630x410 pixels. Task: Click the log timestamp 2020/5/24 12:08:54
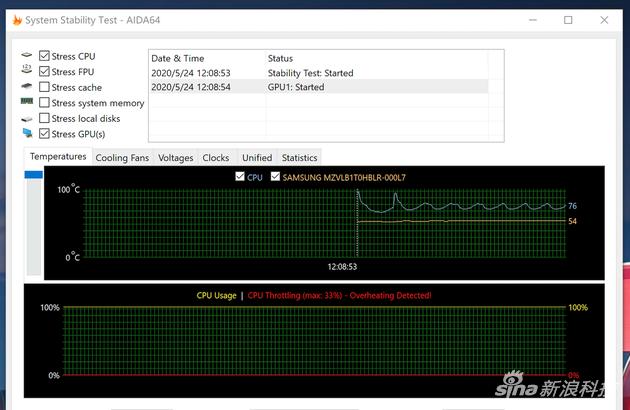coord(191,87)
